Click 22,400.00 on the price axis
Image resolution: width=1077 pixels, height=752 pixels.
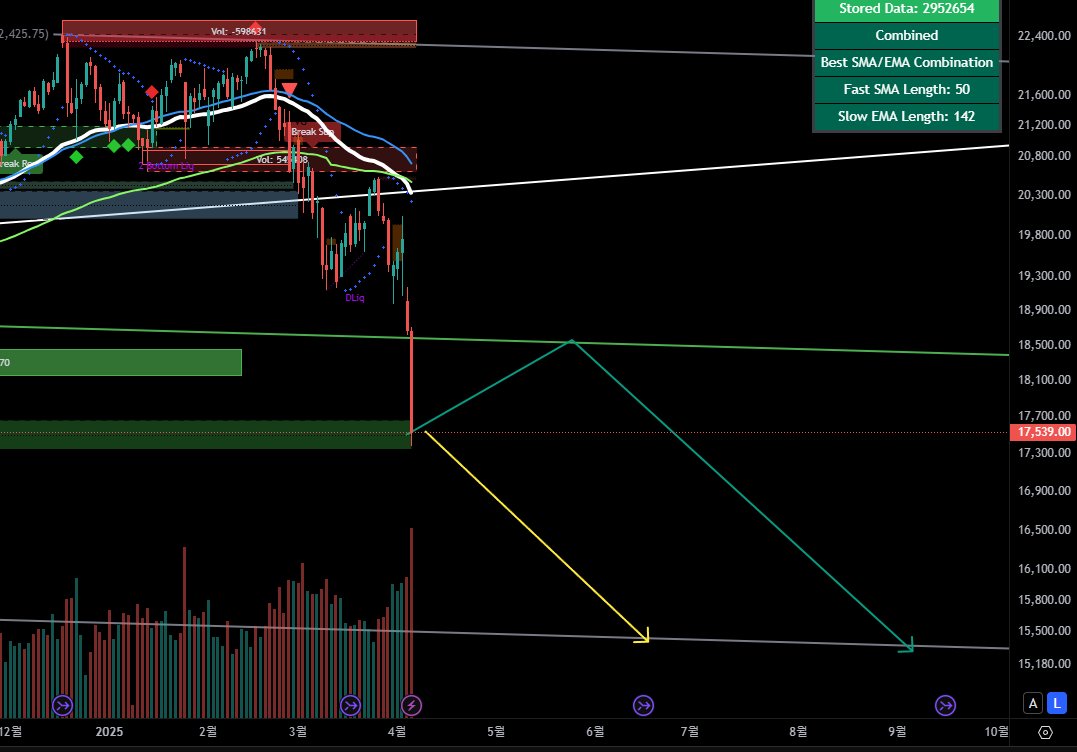click(x=1044, y=36)
